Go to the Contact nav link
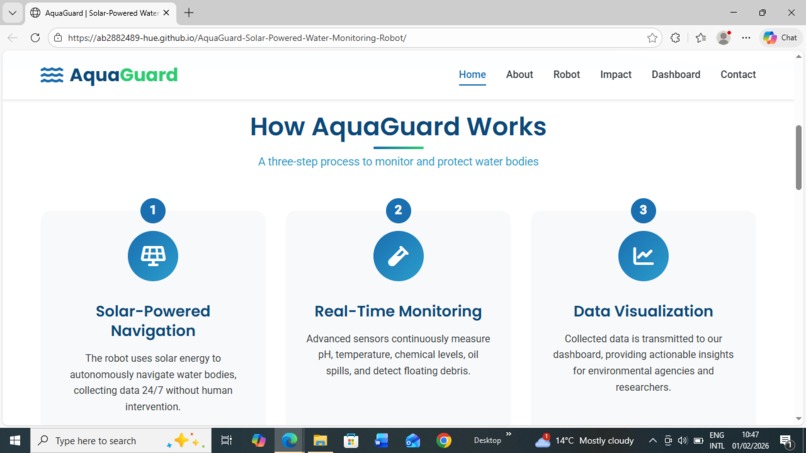Image resolution: width=806 pixels, height=453 pixels. 738,75
